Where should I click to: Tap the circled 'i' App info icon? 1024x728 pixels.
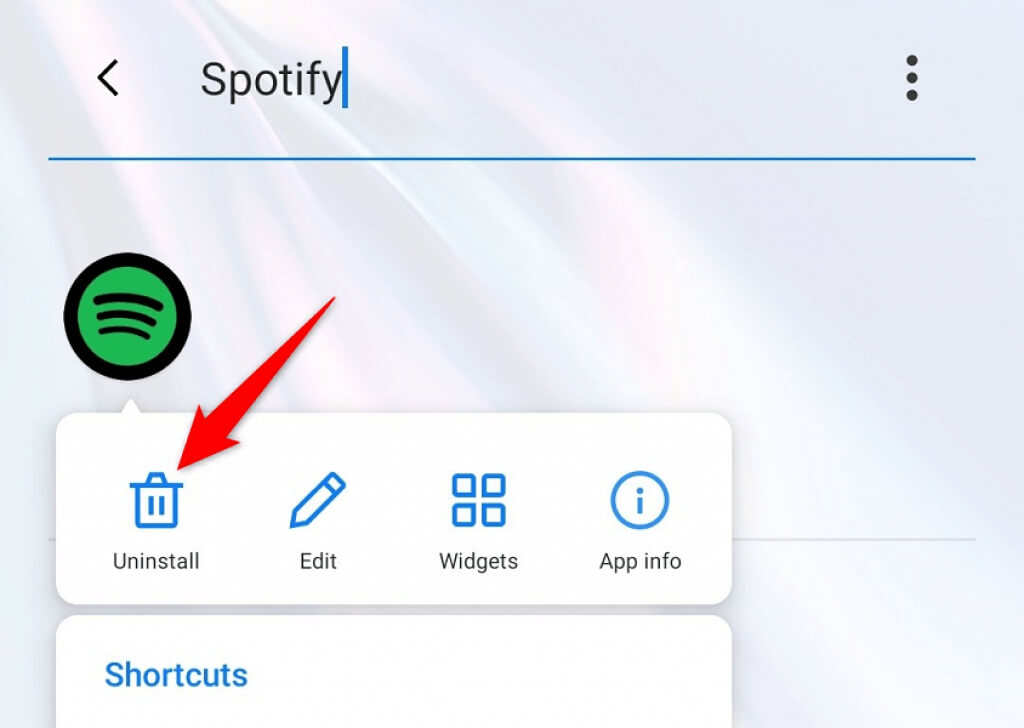coord(640,500)
